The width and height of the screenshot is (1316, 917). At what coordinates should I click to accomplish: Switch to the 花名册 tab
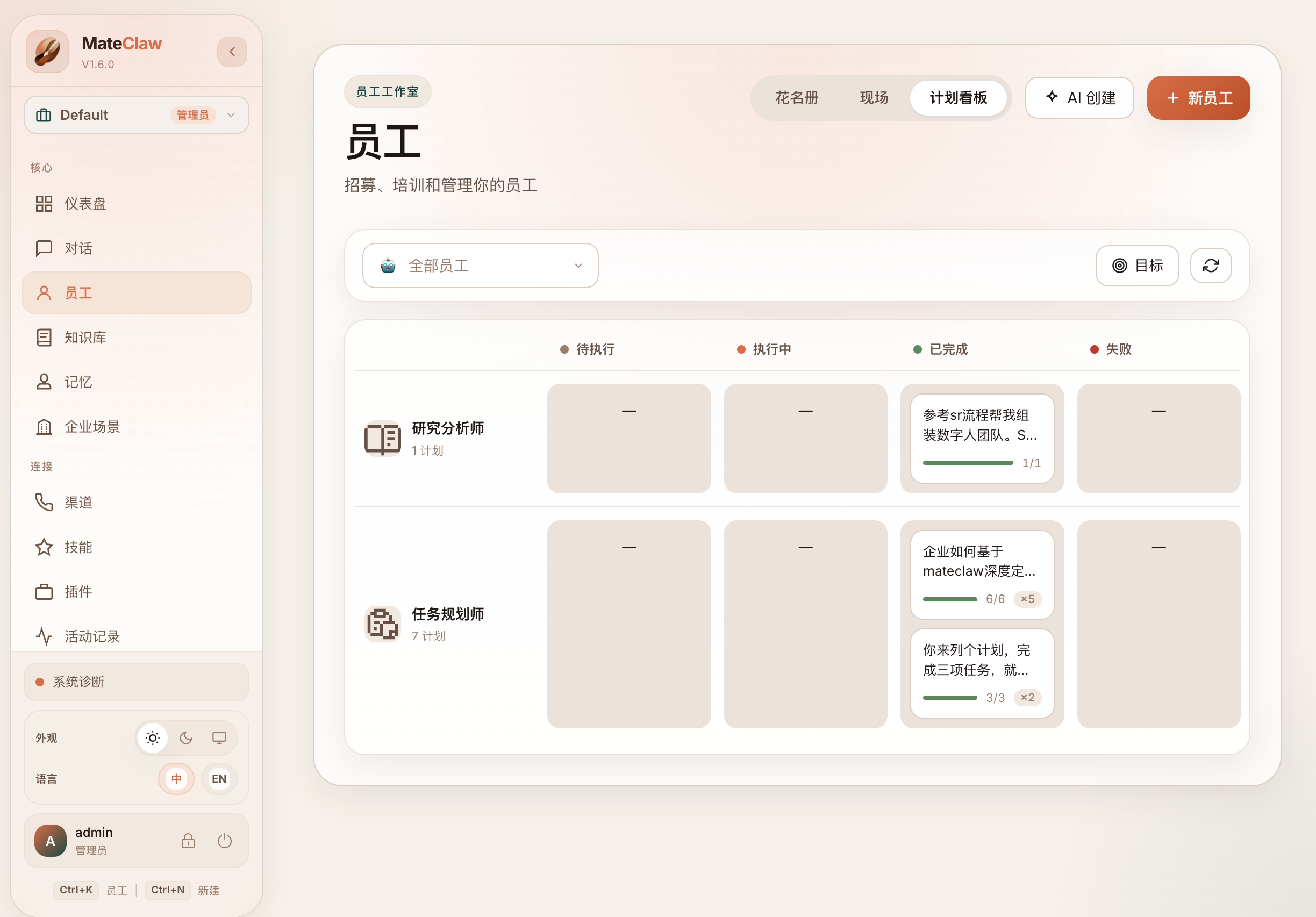click(x=797, y=98)
